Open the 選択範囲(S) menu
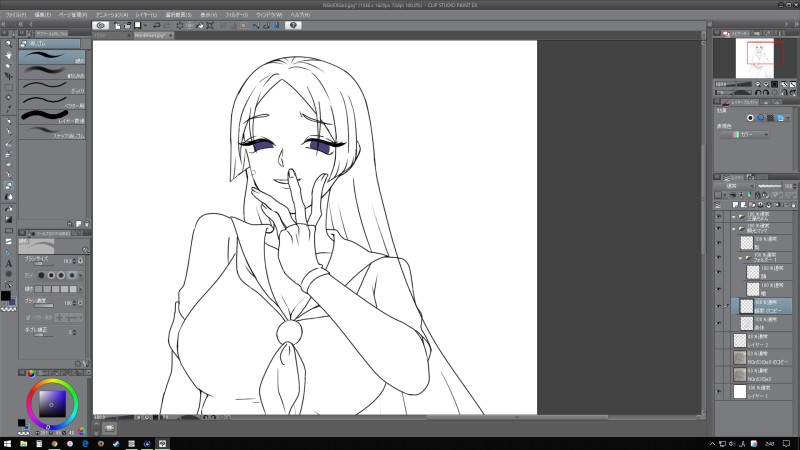800x450 pixels. point(178,15)
